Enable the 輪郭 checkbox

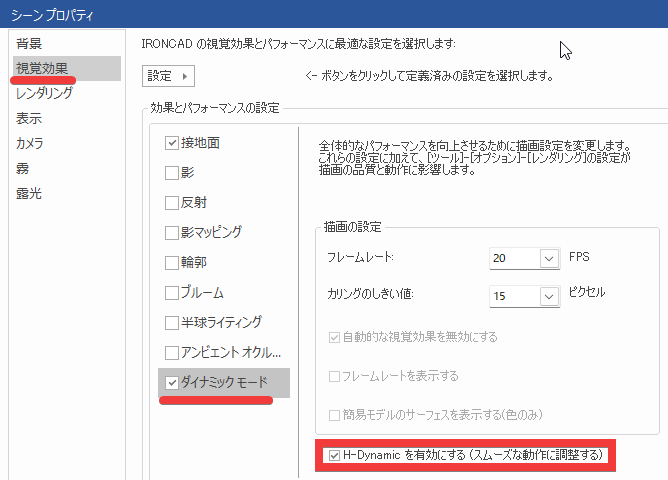171,263
